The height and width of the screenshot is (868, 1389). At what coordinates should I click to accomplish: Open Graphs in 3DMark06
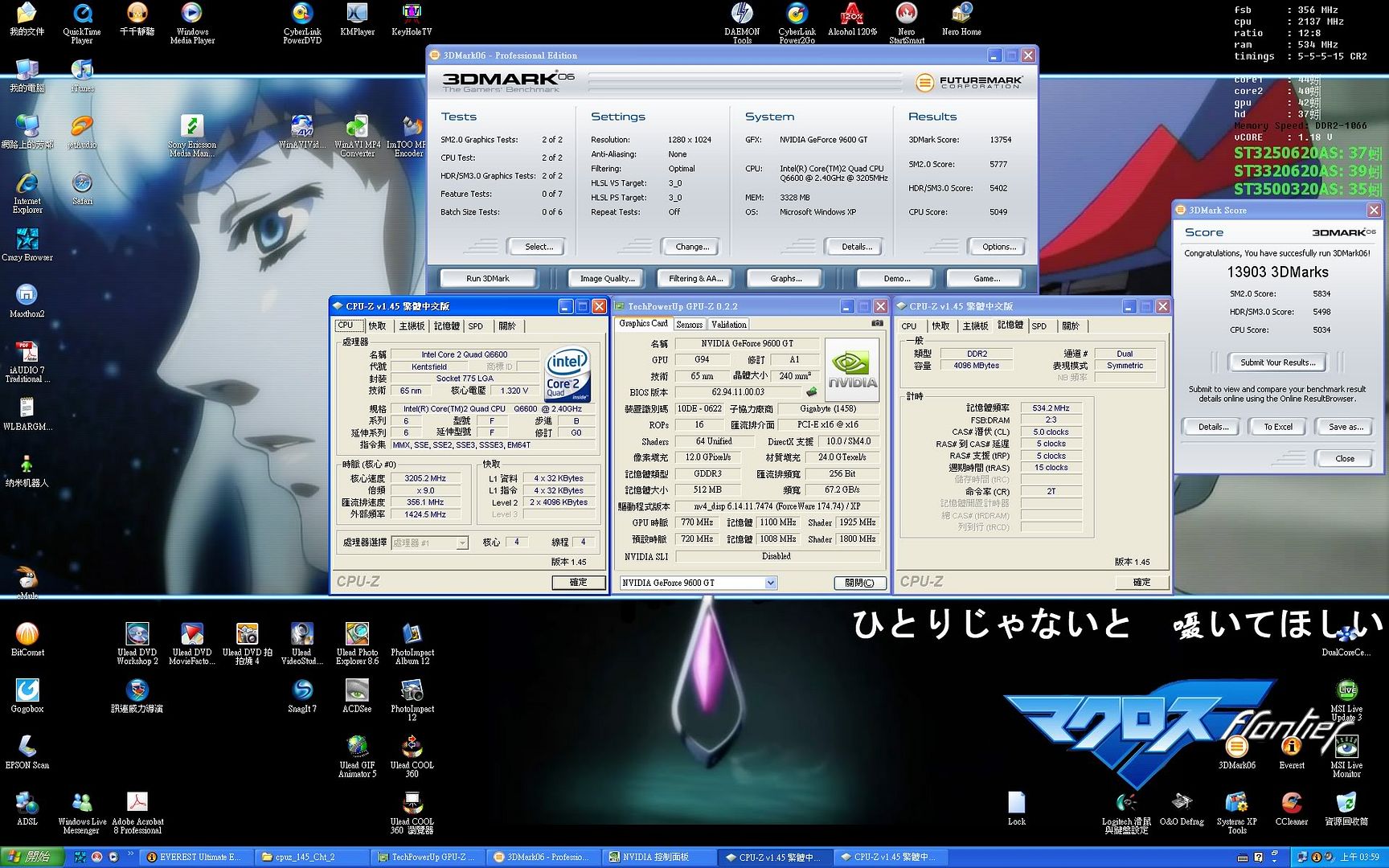pos(785,278)
